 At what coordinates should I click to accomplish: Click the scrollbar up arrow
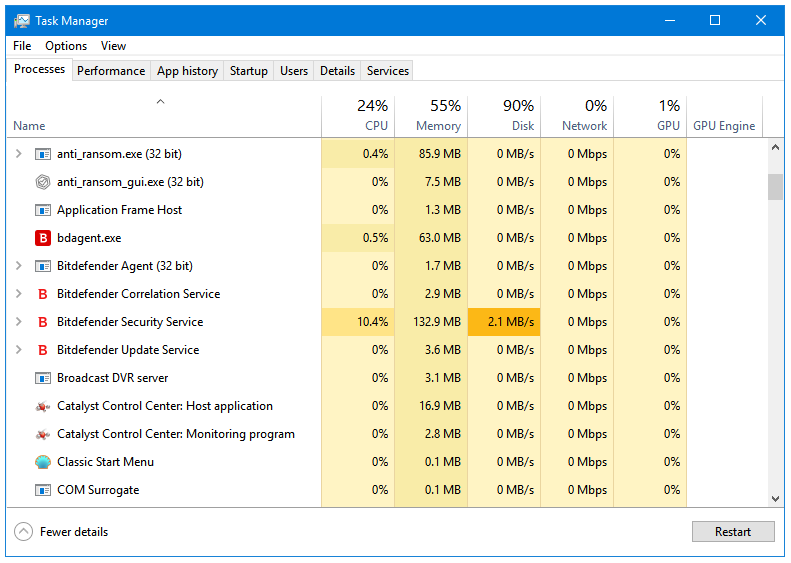[x=775, y=147]
